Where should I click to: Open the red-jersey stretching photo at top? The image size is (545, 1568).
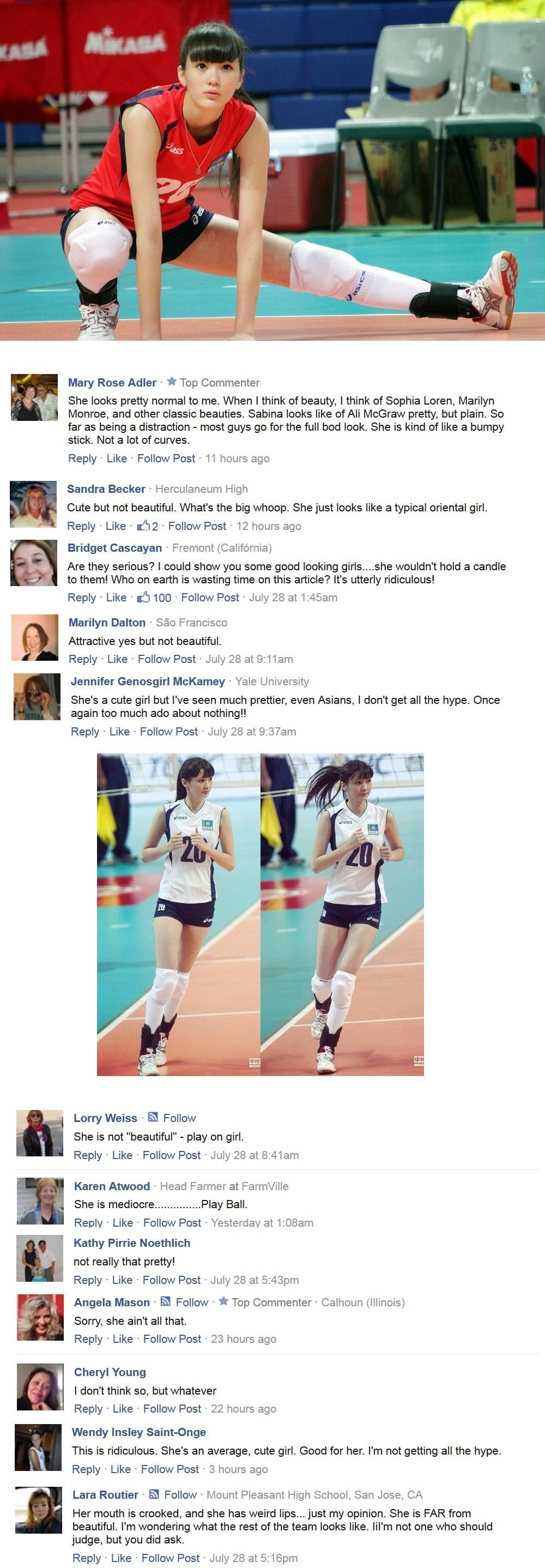pyautogui.click(x=272, y=170)
